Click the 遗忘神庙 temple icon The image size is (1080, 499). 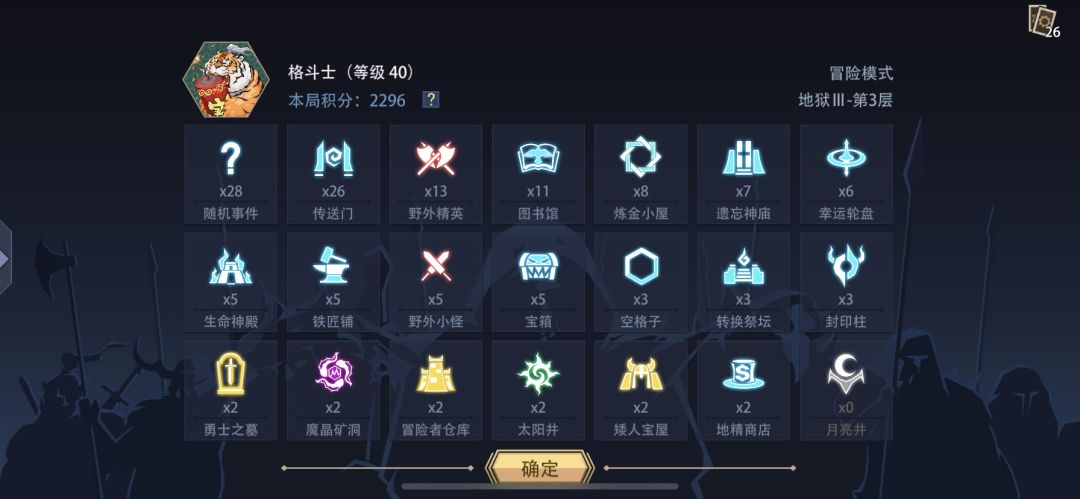pos(743,159)
